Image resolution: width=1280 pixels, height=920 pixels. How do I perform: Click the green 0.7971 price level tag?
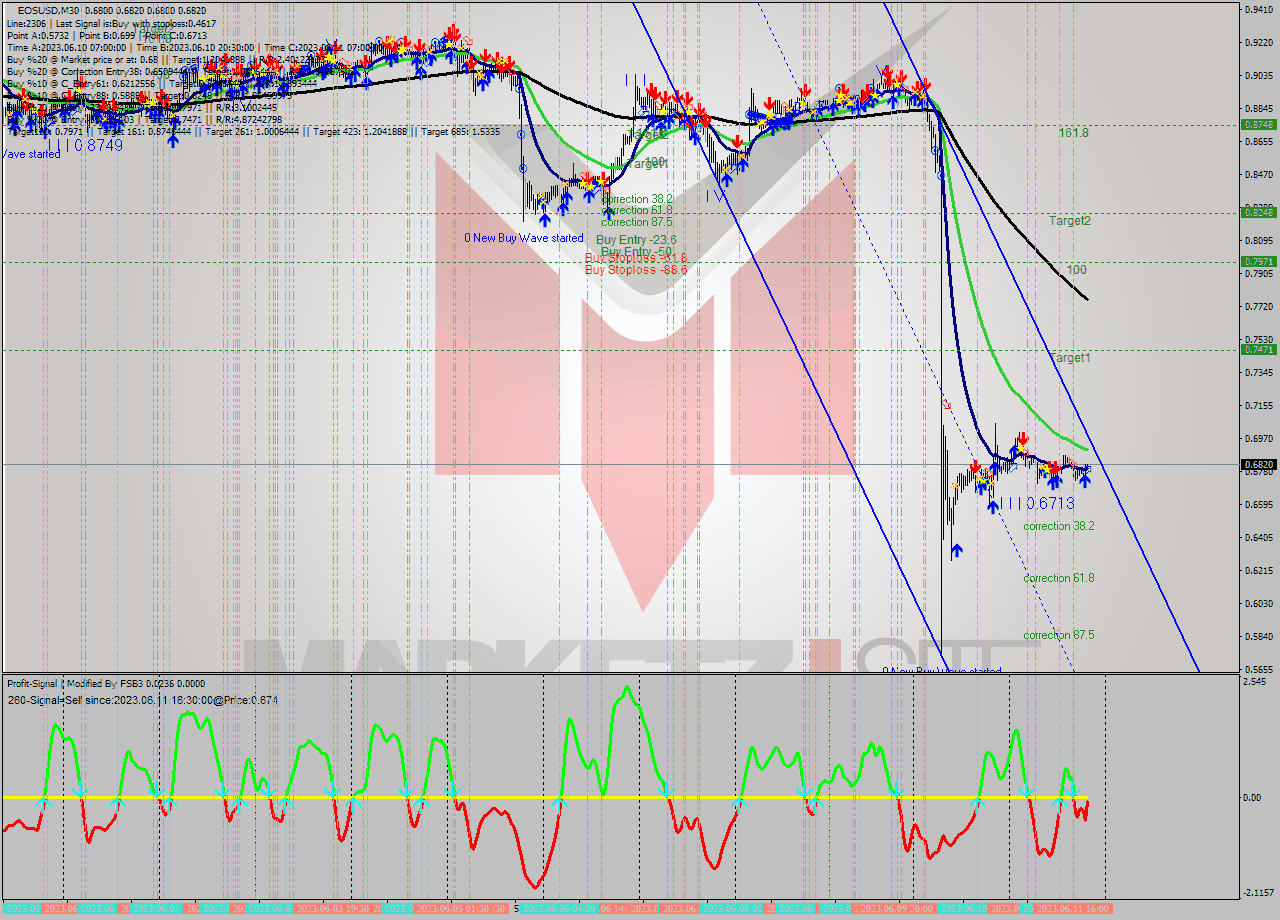click(1257, 261)
